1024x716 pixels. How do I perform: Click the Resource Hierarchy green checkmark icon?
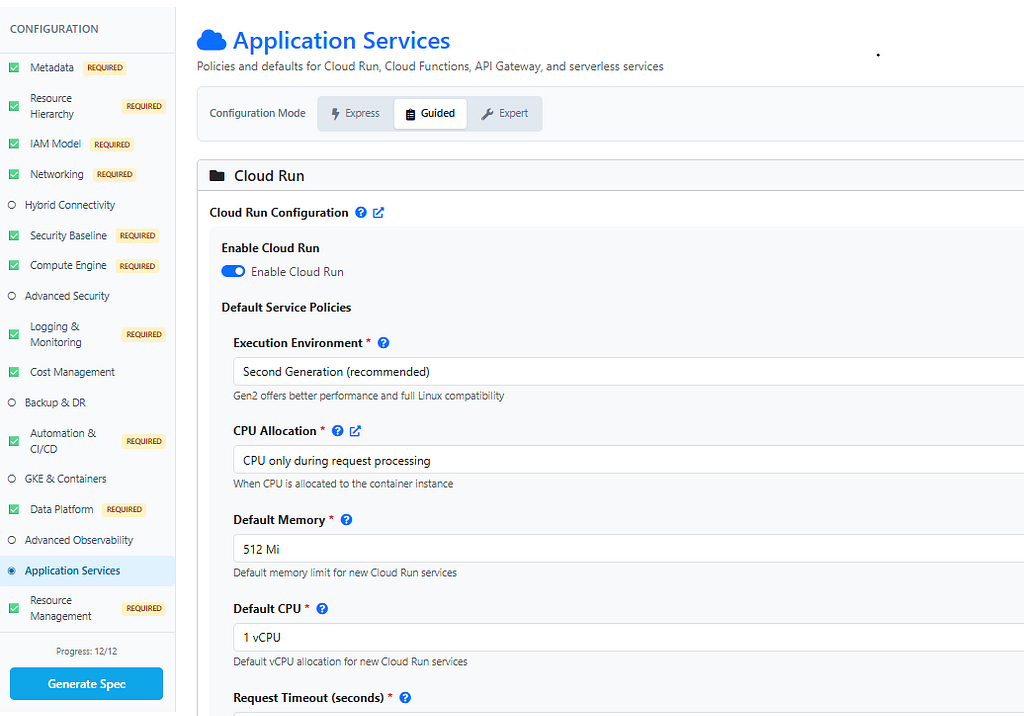coord(14,106)
